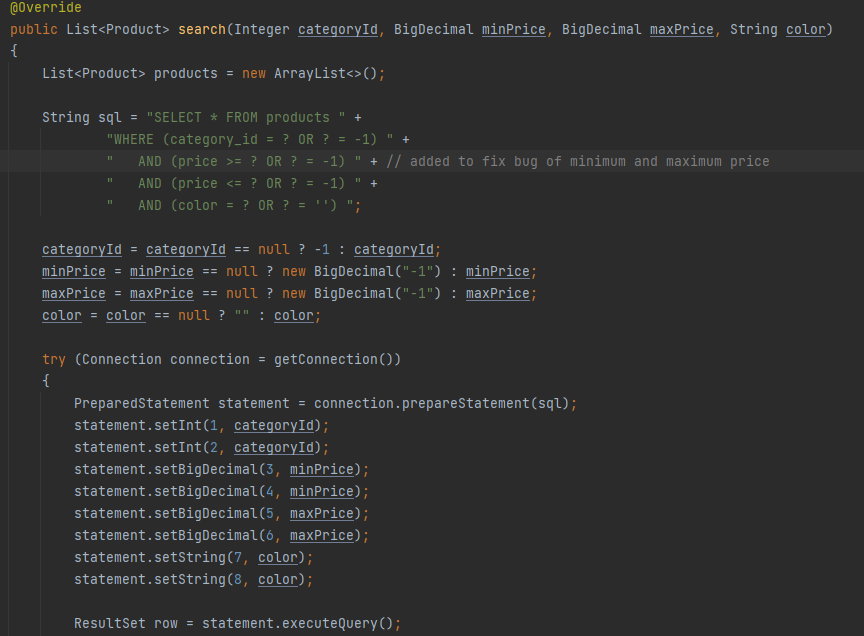The width and height of the screenshot is (864, 636).
Task: Click statement.setInt(1, categoryId) line
Action: [x=200, y=425]
